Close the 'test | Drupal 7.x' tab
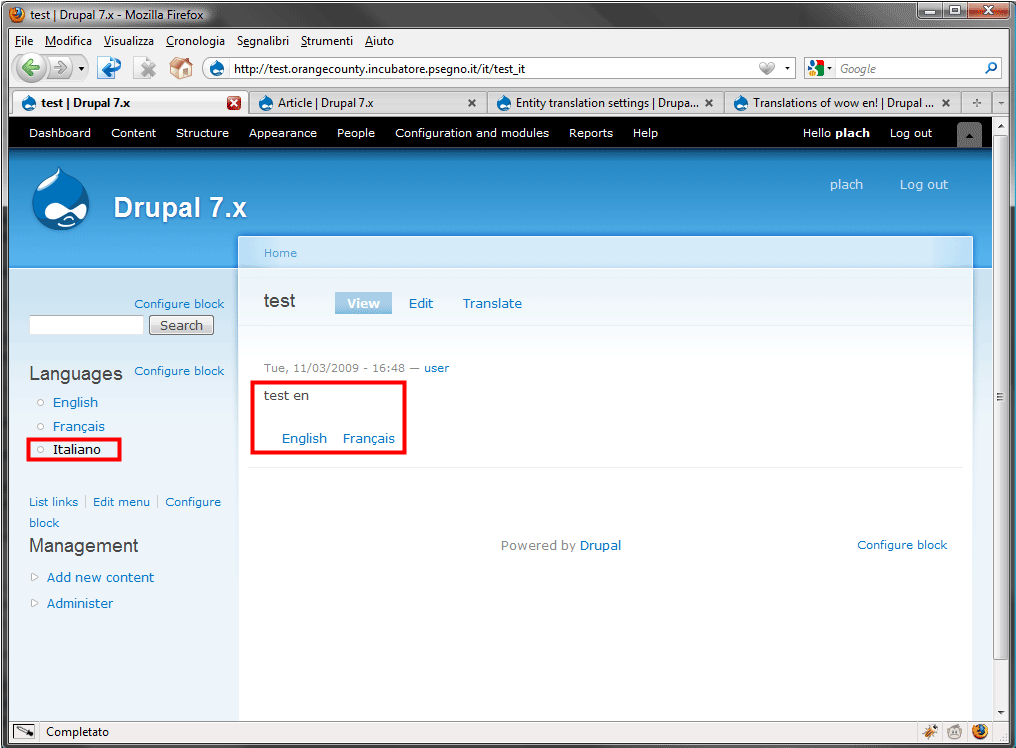 234,103
